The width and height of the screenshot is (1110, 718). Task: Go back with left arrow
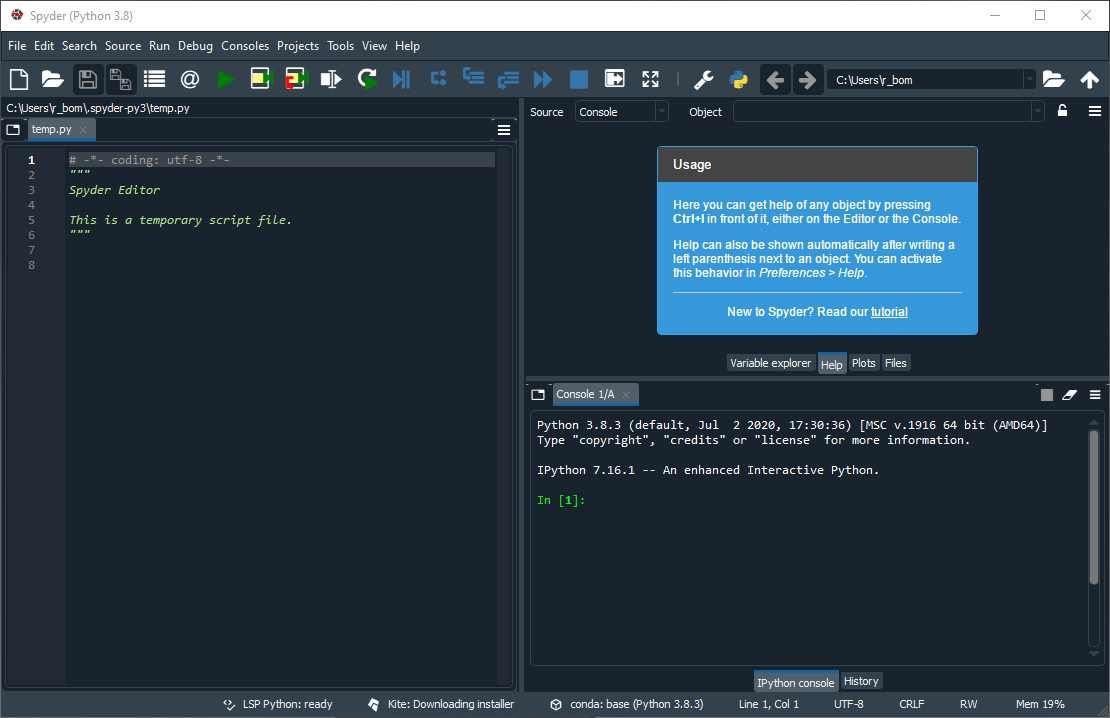775,80
